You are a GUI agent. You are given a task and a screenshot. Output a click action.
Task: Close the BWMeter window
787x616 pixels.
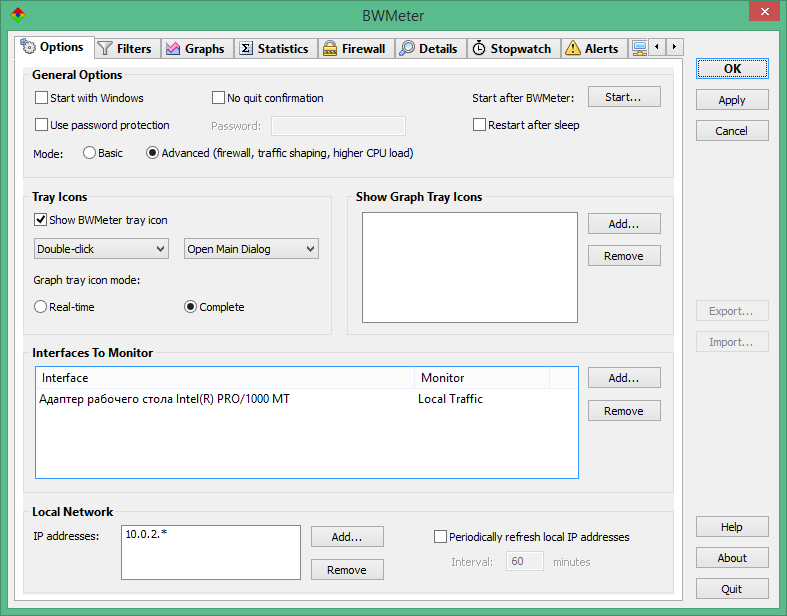[x=764, y=12]
